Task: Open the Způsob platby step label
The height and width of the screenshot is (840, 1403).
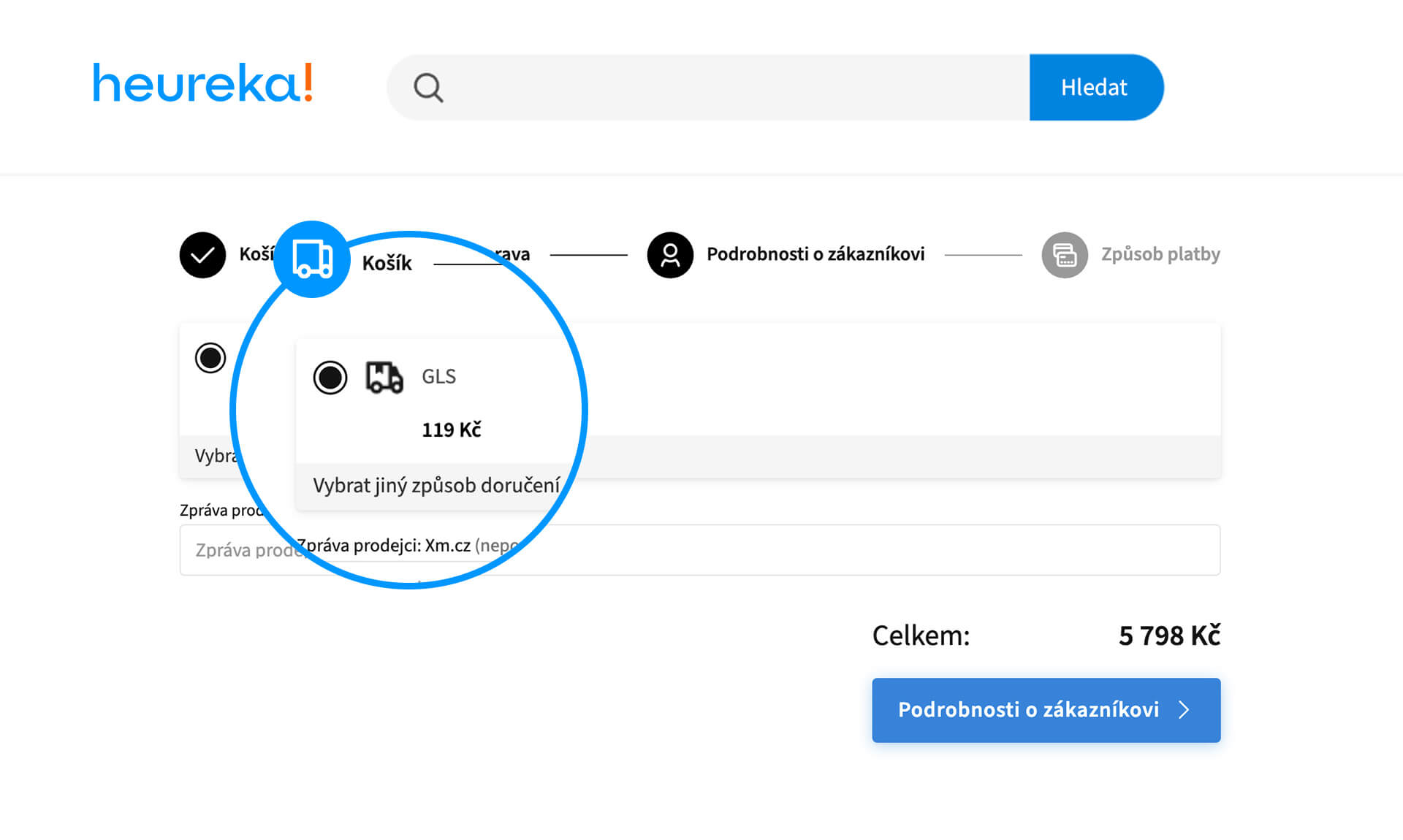Action: pos(1160,254)
